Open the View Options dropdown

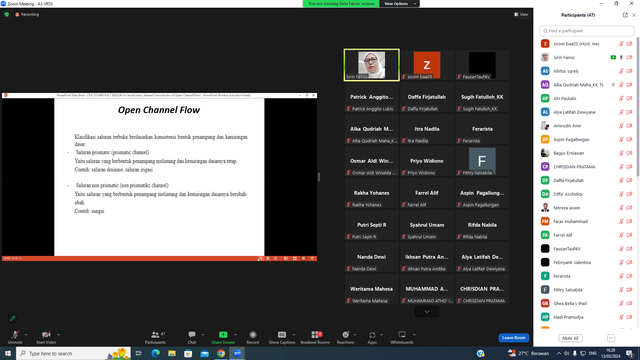point(399,4)
